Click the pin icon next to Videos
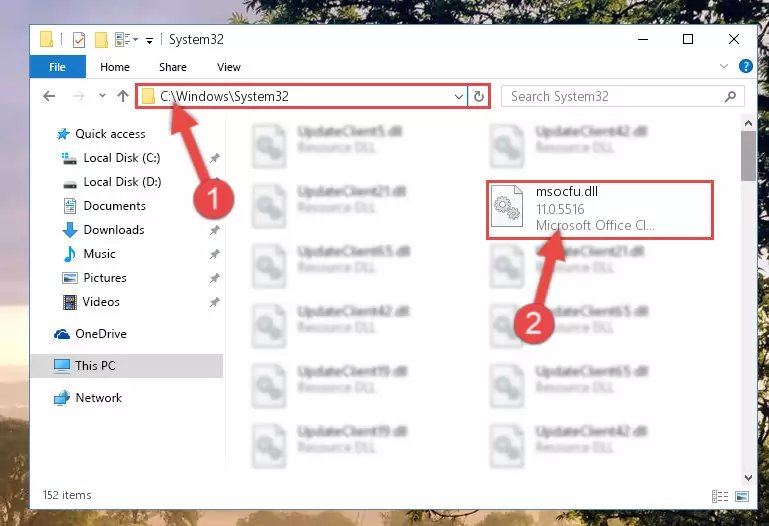The image size is (769, 526). click(214, 302)
